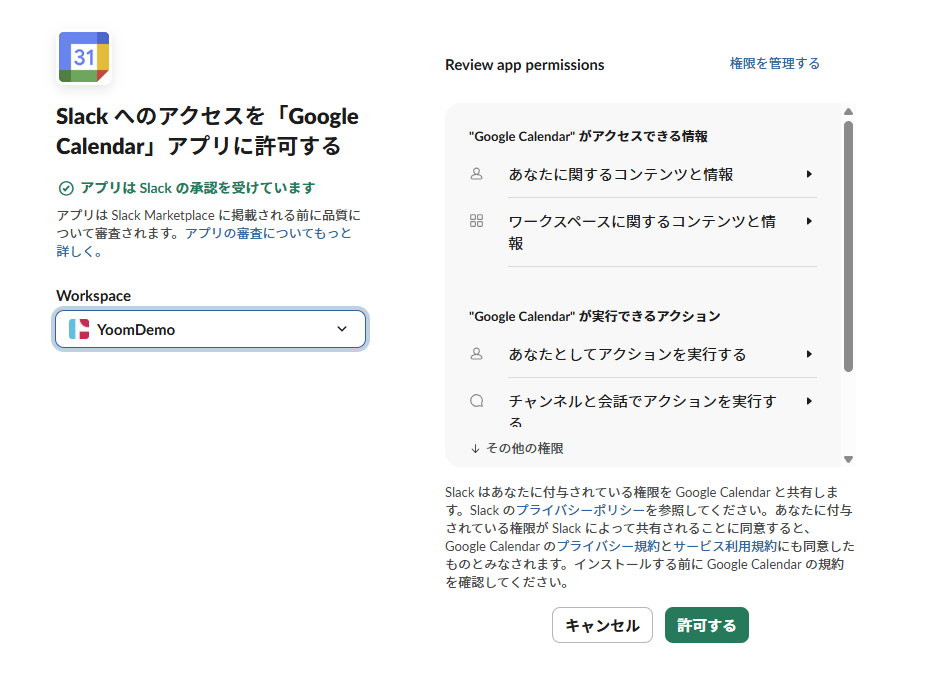Click the YoomDemo workspace logo icon
925x675 pixels.
(79, 329)
